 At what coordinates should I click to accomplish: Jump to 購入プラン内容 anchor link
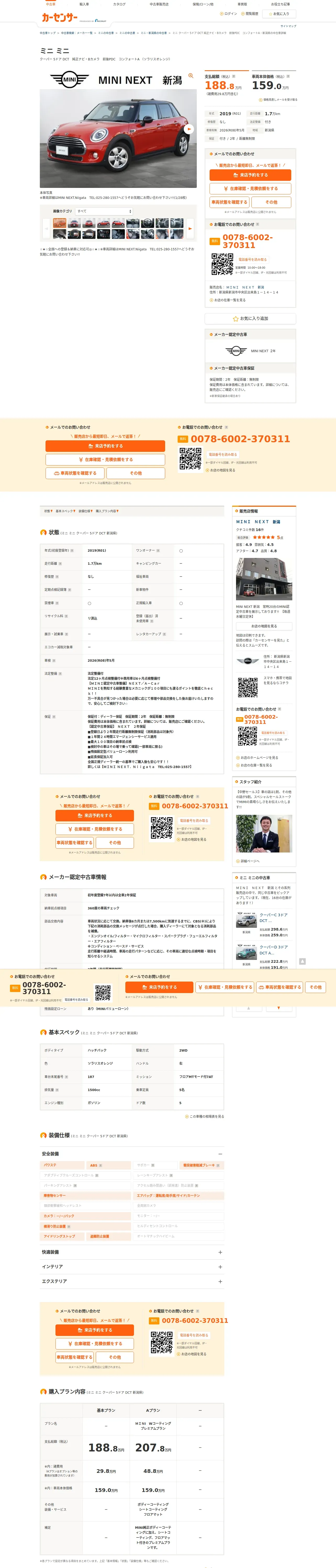pos(107,511)
